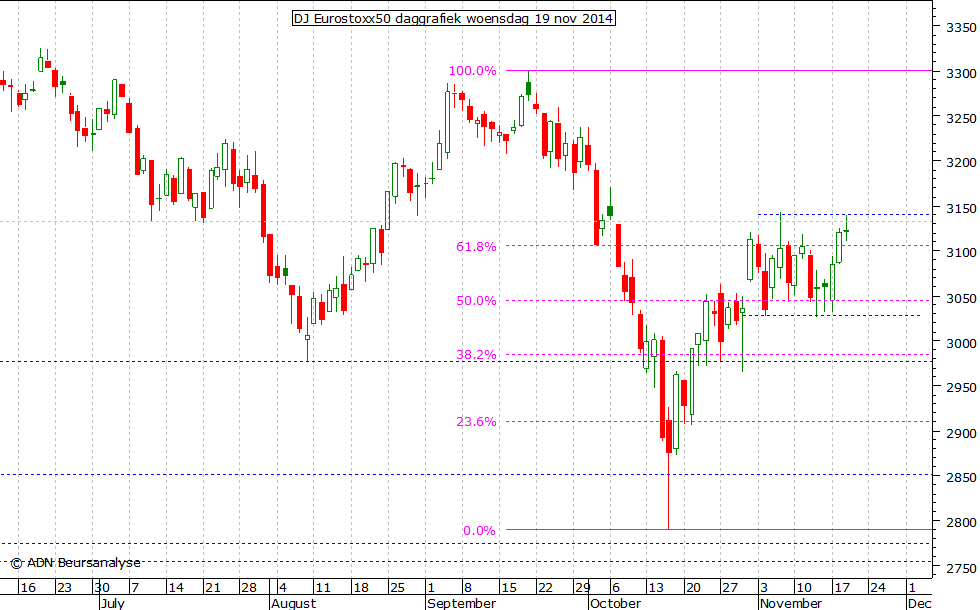Click the date tick labeled 13
Screen dimensions: 980x610
tap(656, 588)
